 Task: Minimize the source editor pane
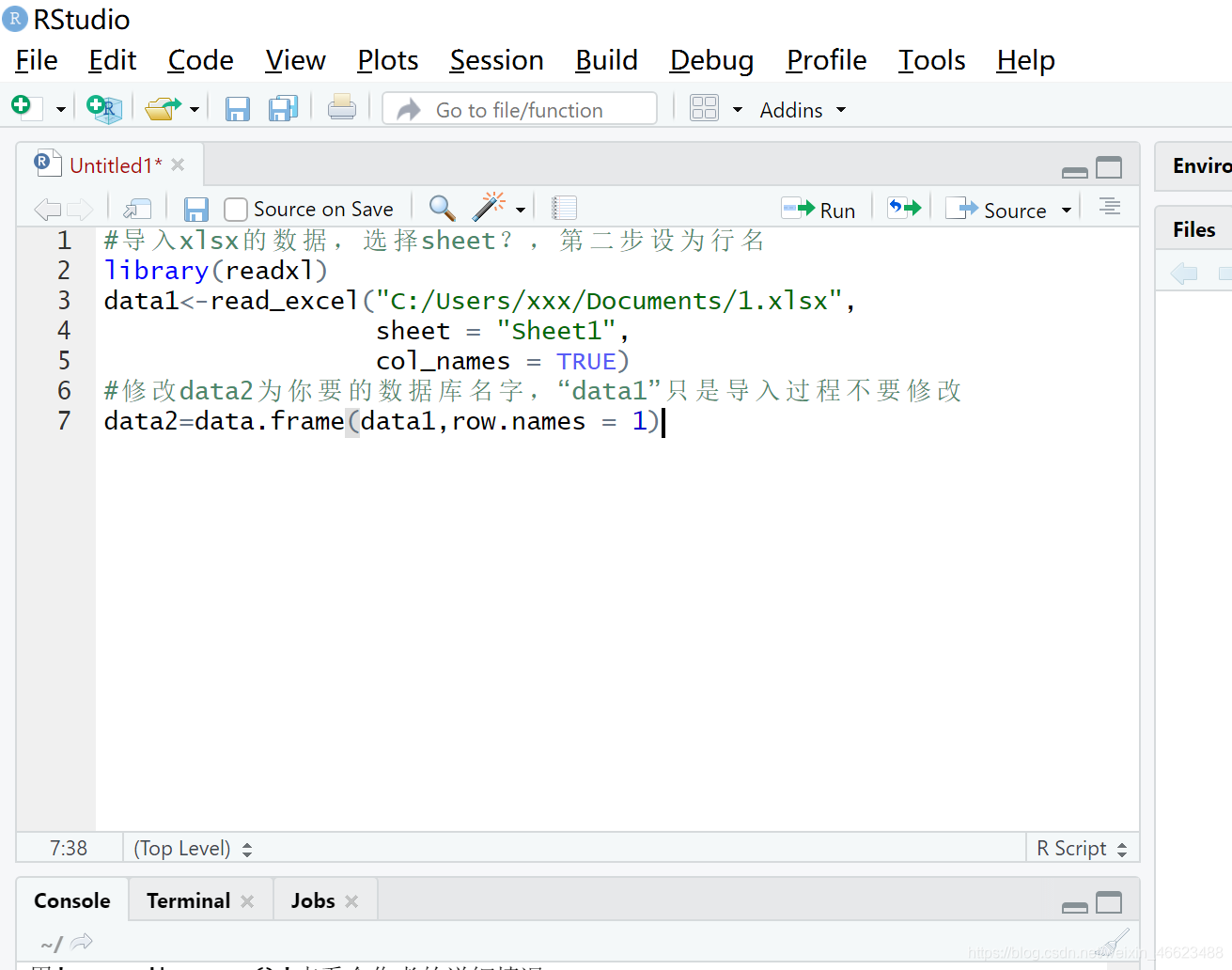point(1075,171)
